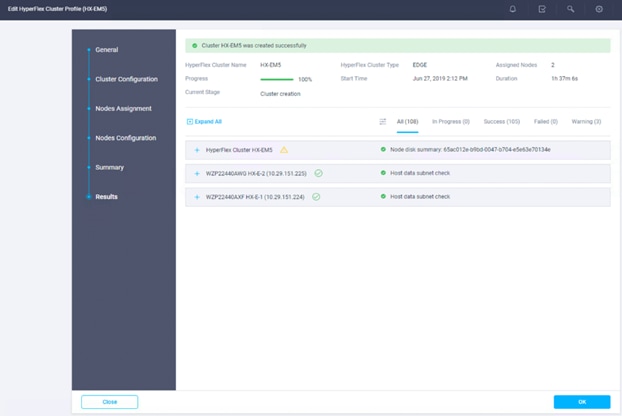Open the tasks clipboard icon in header
The height and width of the screenshot is (416, 622).
pos(542,9)
